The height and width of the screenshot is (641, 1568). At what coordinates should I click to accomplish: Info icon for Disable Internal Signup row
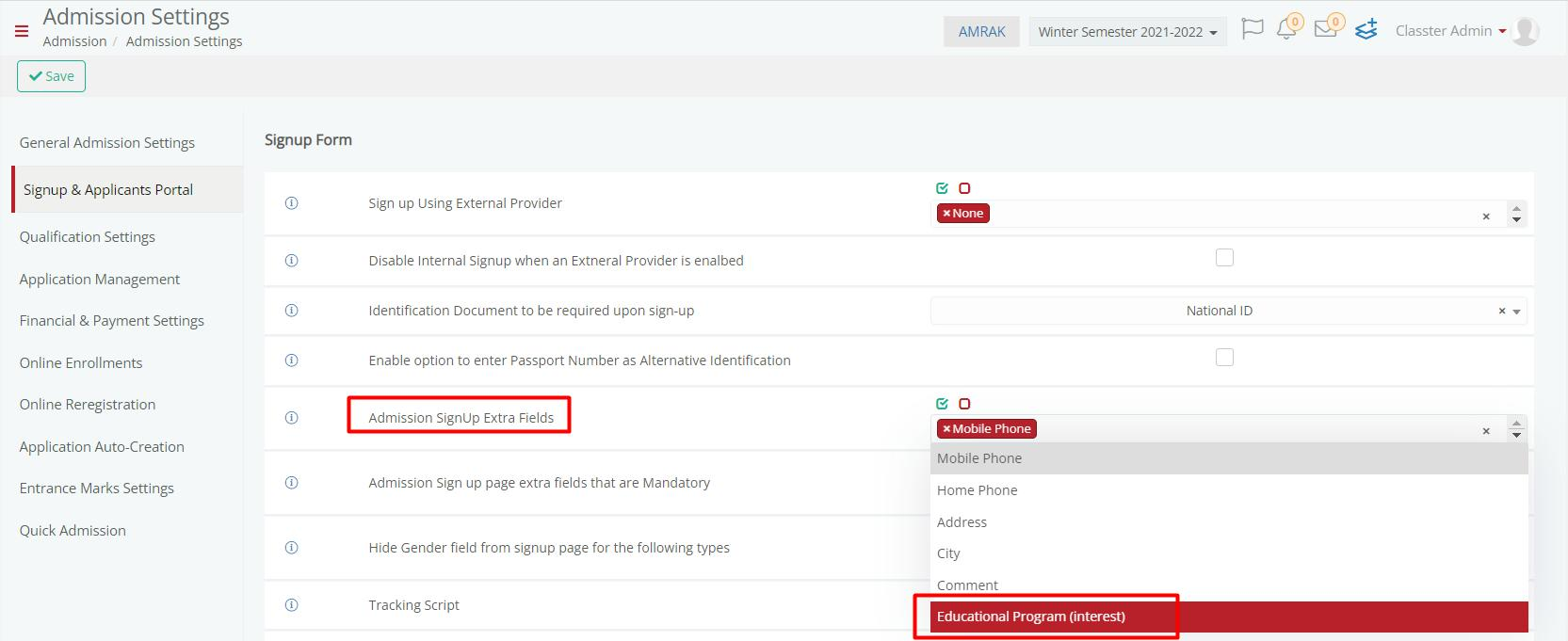click(x=292, y=261)
